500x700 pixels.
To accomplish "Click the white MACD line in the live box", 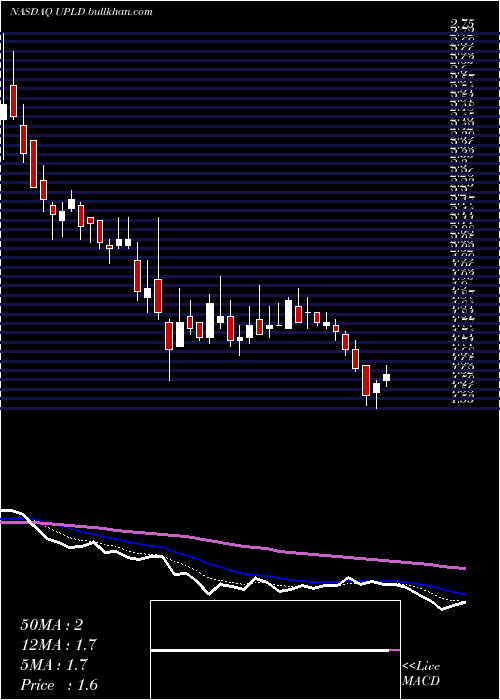I will click(270, 650).
